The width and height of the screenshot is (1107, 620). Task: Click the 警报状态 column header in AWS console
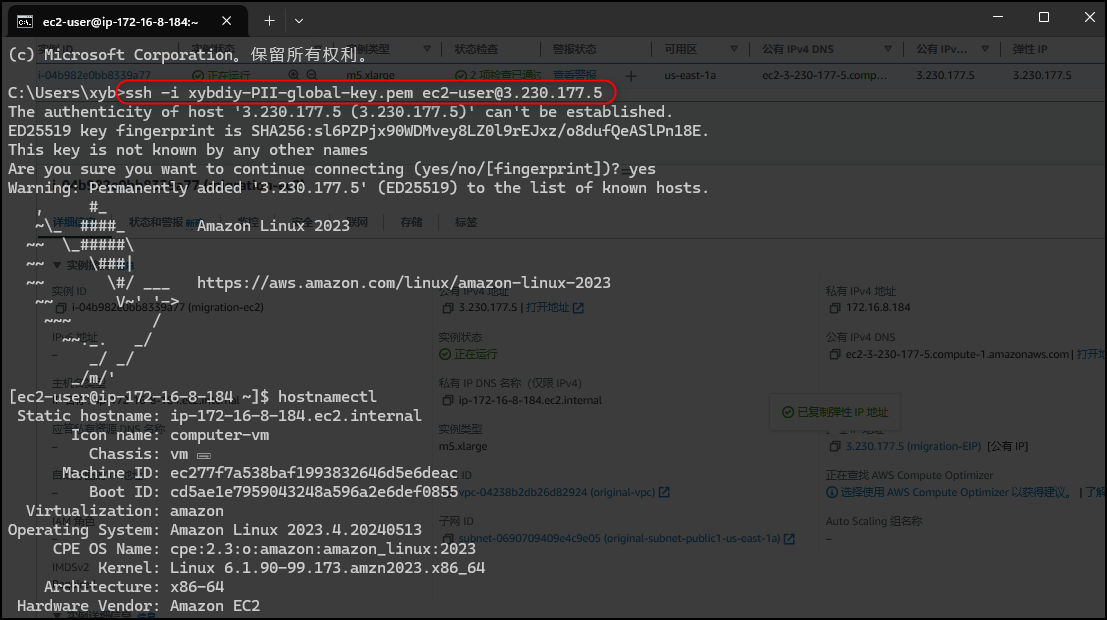pos(574,49)
